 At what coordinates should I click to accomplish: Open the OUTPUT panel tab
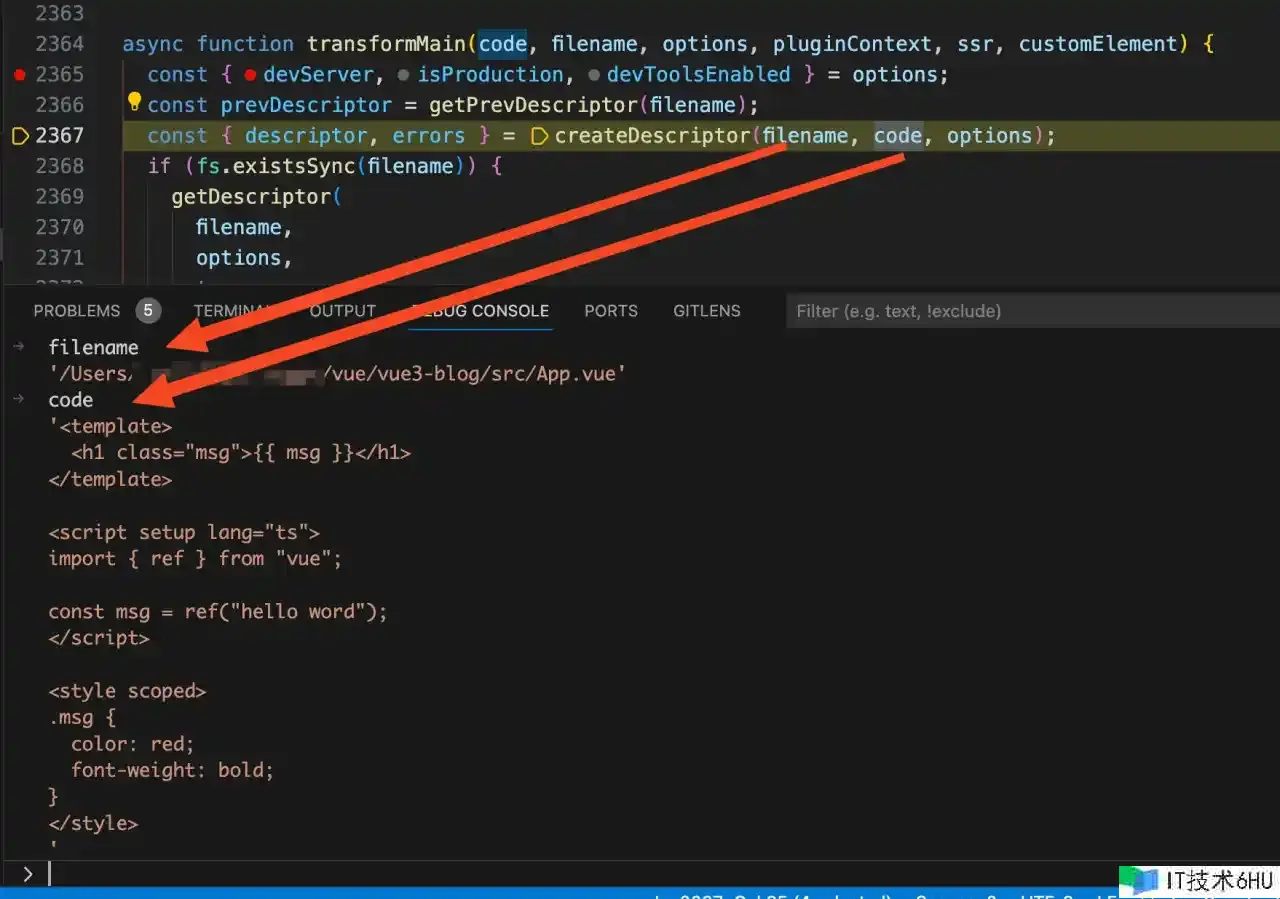(342, 311)
